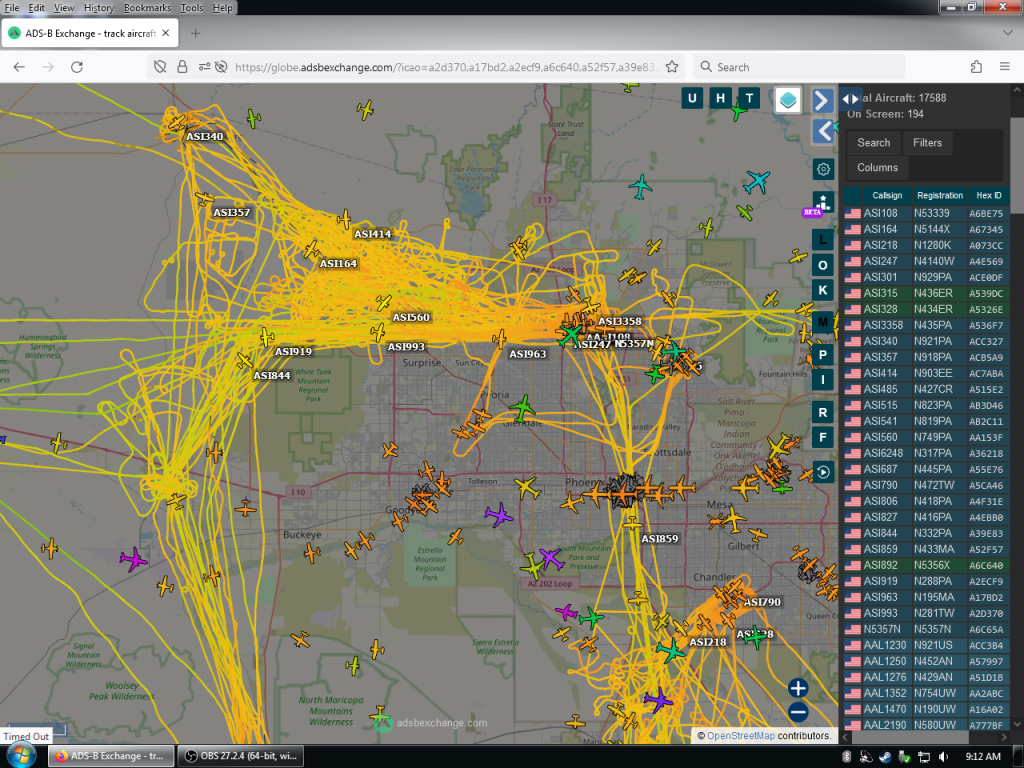The height and width of the screenshot is (768, 1024).
Task: Click the site padlock icon
Action: (182, 67)
